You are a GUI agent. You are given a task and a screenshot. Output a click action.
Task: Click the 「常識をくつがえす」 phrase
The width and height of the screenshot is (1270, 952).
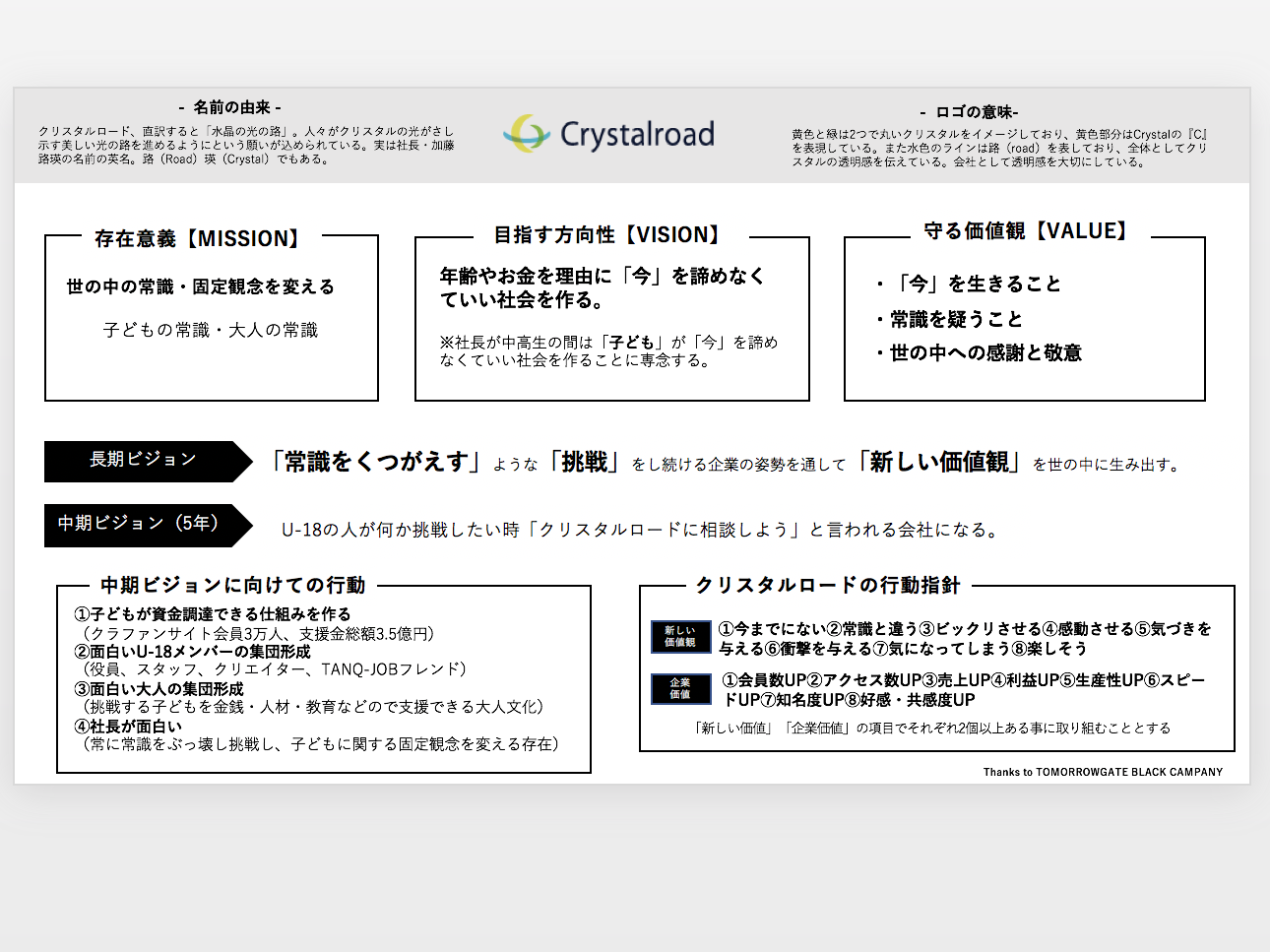pyautogui.click(x=376, y=462)
